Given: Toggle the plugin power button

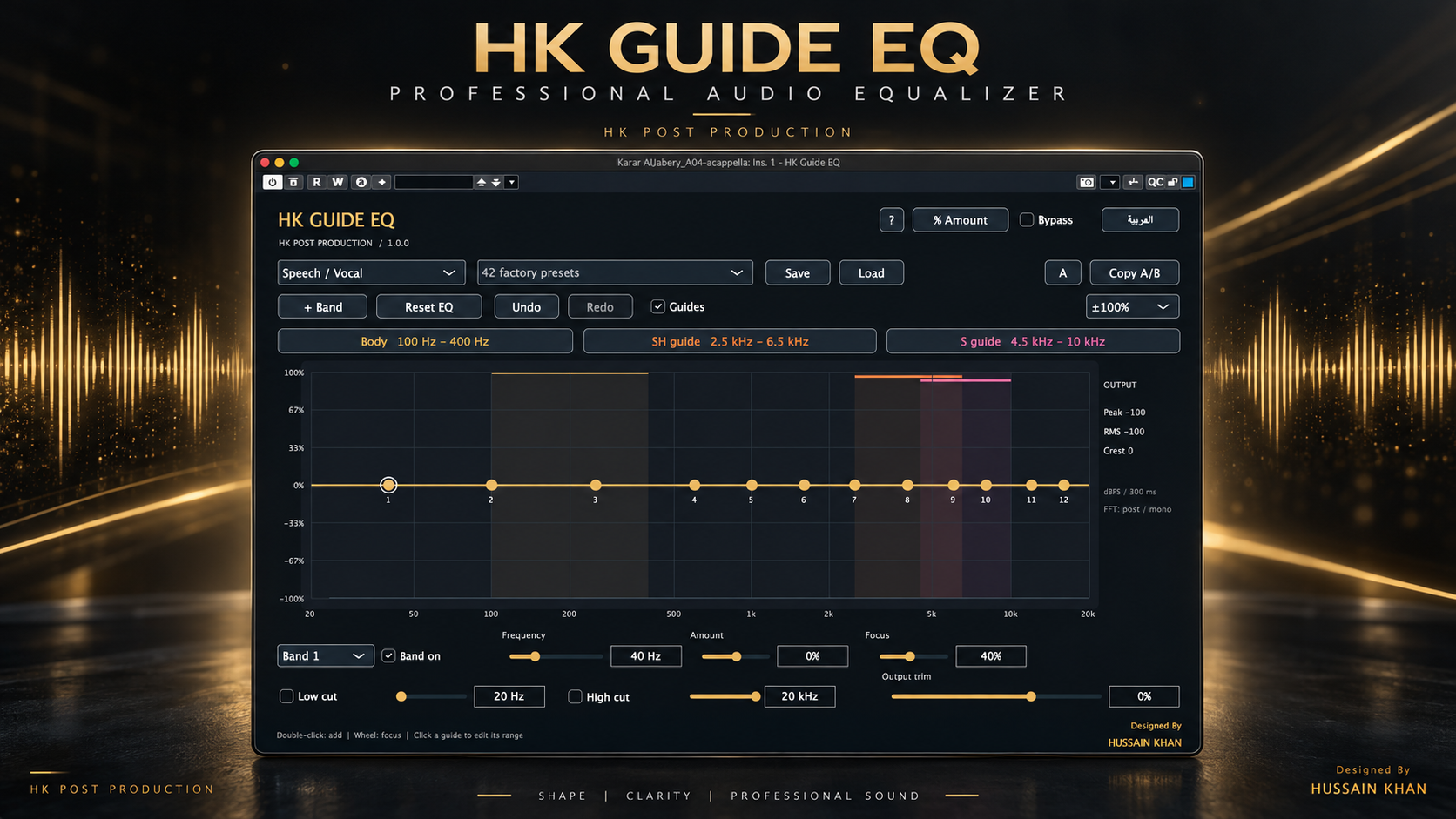Looking at the screenshot, I should (x=273, y=182).
